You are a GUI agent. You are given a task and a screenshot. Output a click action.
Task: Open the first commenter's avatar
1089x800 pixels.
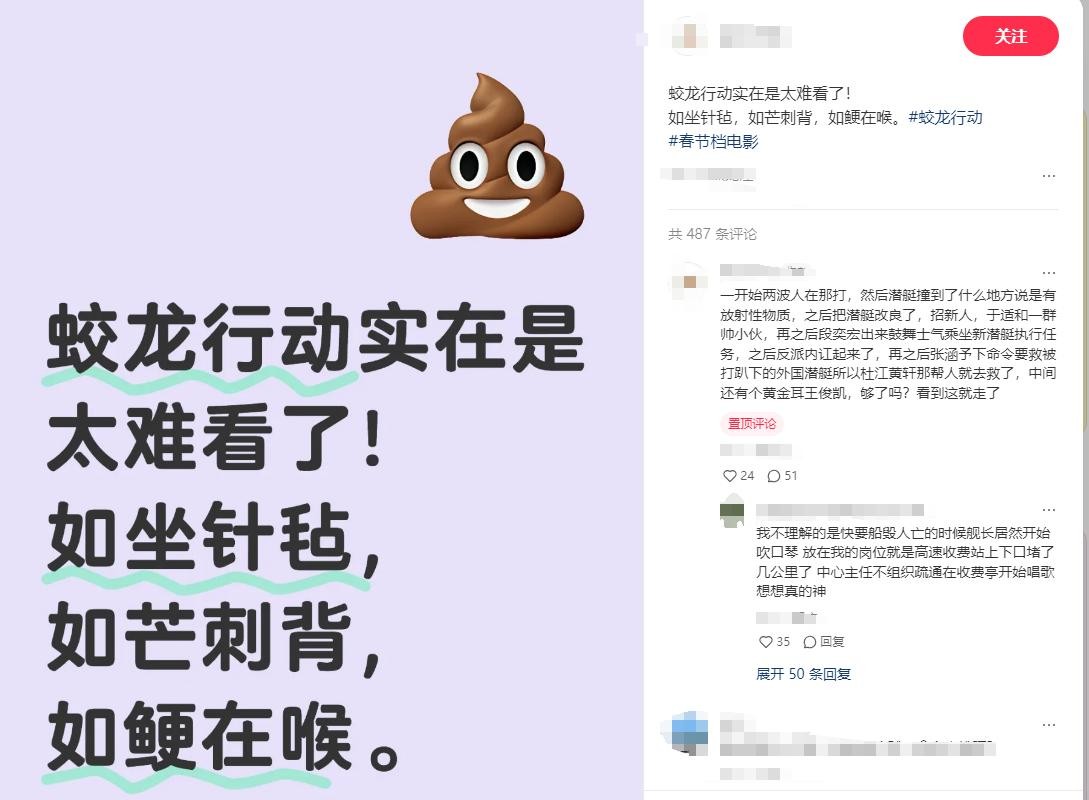689,282
